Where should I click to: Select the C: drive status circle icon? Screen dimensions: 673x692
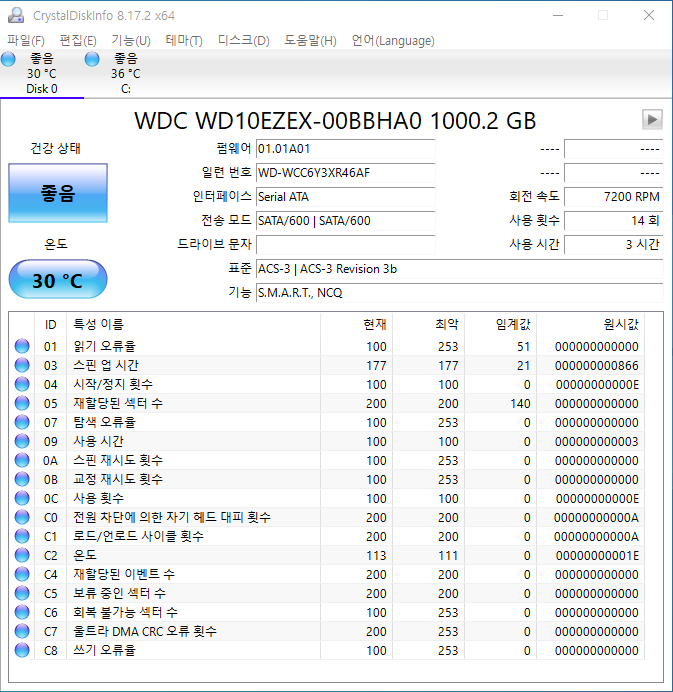coord(92,59)
